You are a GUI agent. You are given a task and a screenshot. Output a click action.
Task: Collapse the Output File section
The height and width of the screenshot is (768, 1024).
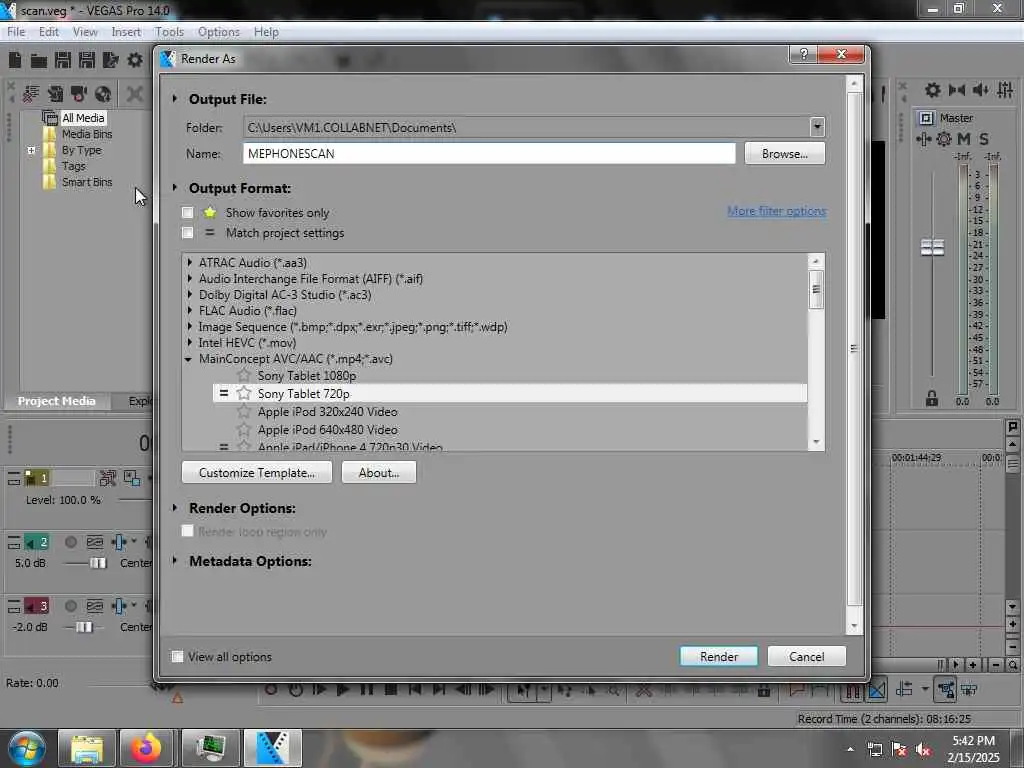click(174, 99)
